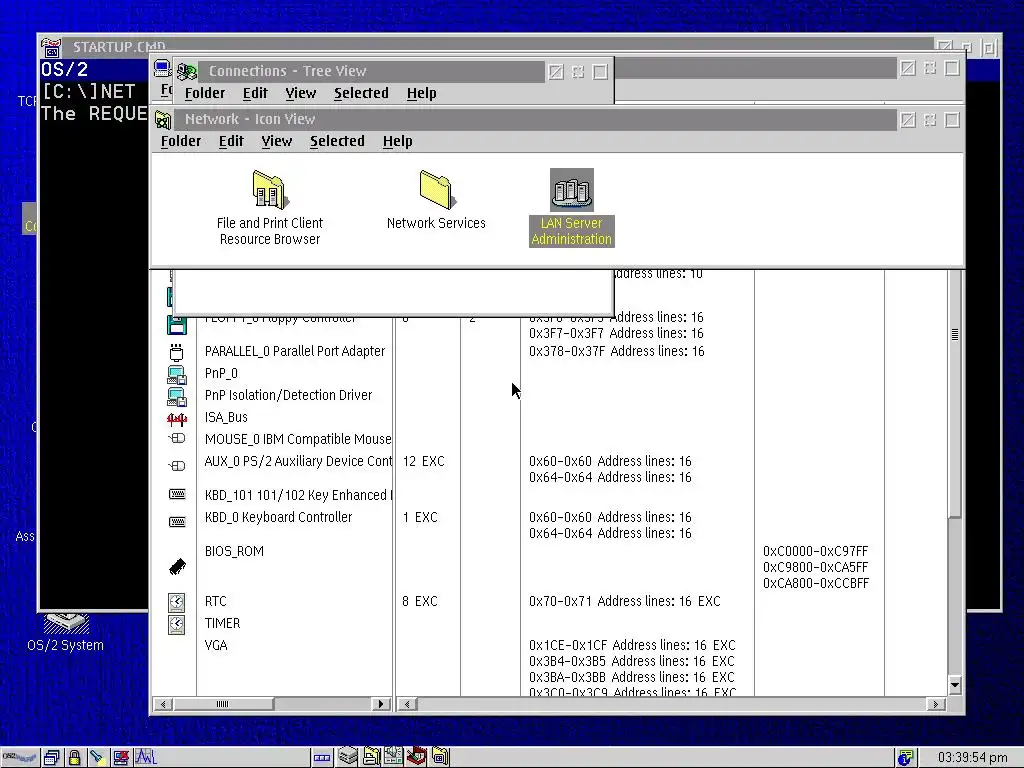The width and height of the screenshot is (1024, 768).
Task: Click the TIMER clock icon
Action: coord(177,624)
